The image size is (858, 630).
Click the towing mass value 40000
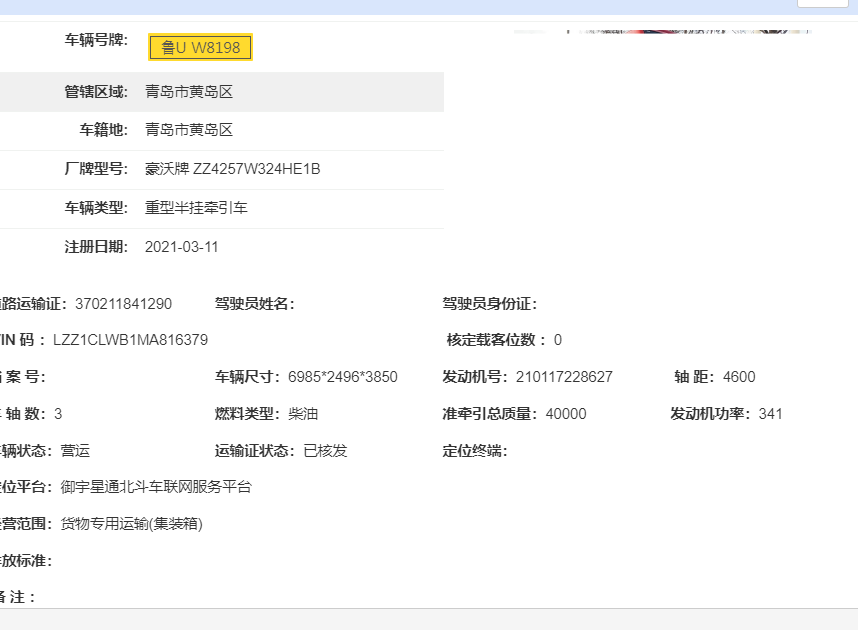[566, 414]
